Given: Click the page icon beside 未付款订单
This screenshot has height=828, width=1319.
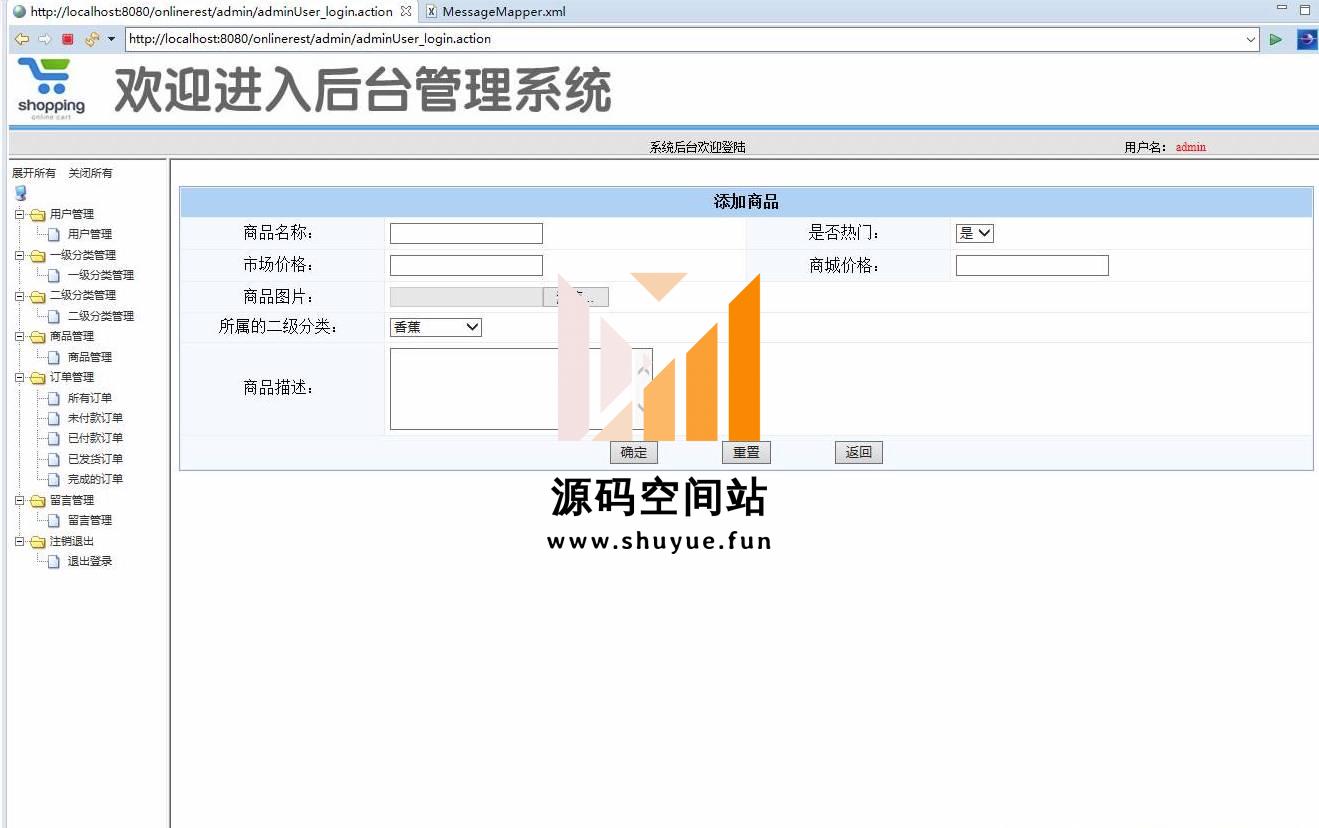Looking at the screenshot, I should (x=54, y=418).
